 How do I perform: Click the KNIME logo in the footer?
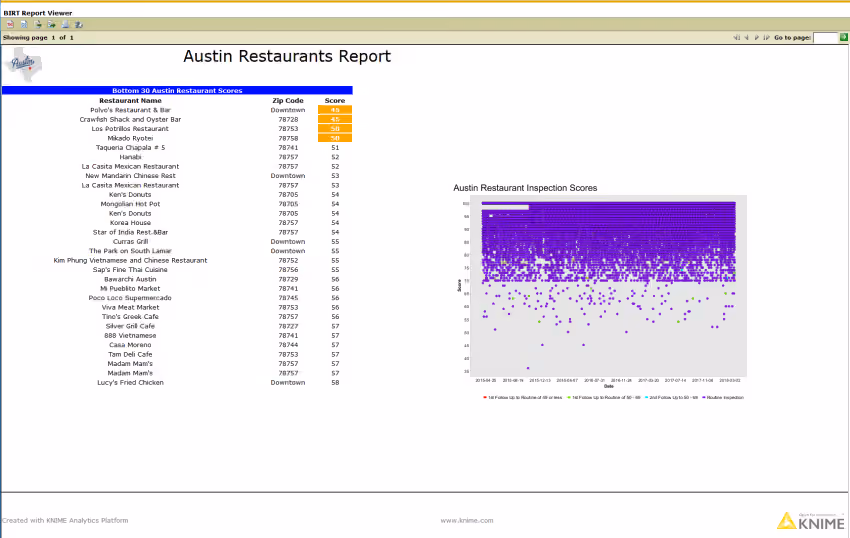tap(811, 521)
